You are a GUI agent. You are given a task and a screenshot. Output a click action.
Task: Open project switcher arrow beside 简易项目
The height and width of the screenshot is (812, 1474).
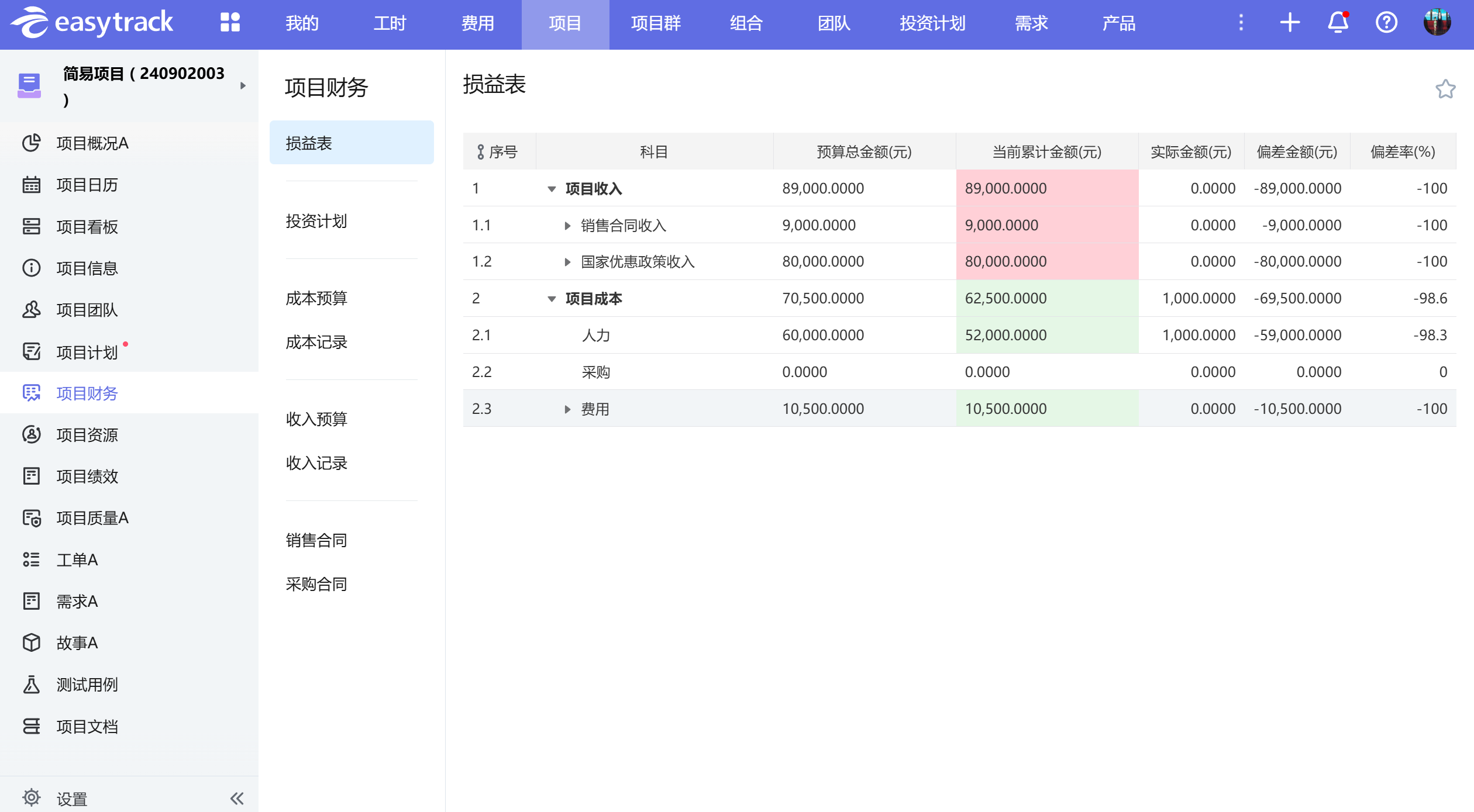243,86
